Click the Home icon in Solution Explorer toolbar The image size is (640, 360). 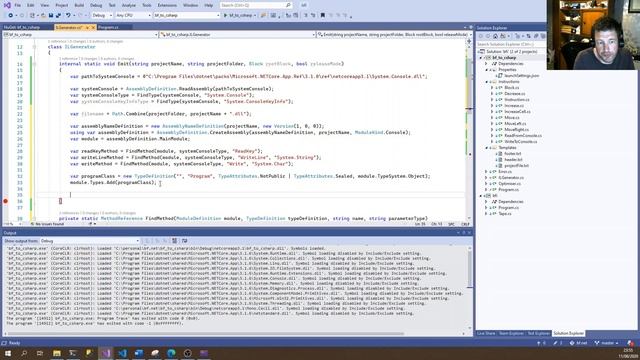495,36
